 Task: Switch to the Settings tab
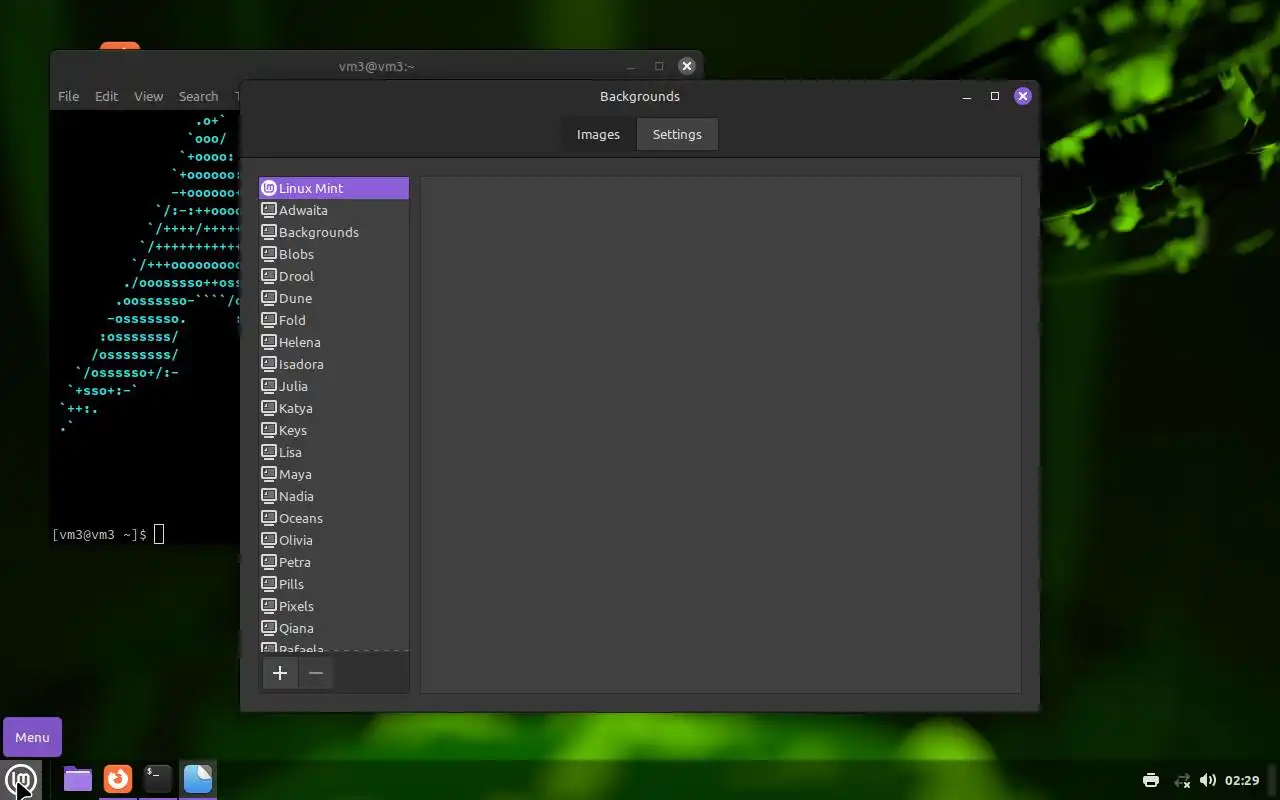point(677,134)
